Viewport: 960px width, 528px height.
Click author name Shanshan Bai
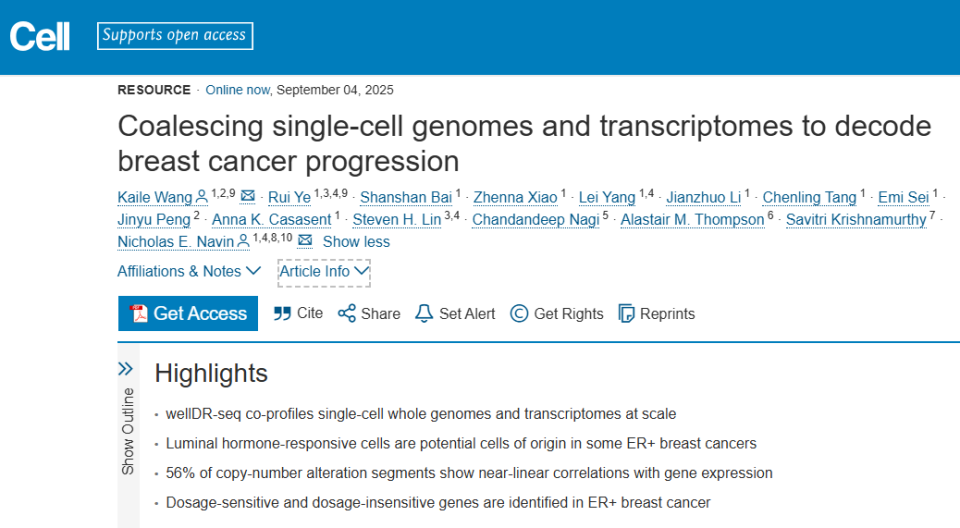tap(406, 197)
